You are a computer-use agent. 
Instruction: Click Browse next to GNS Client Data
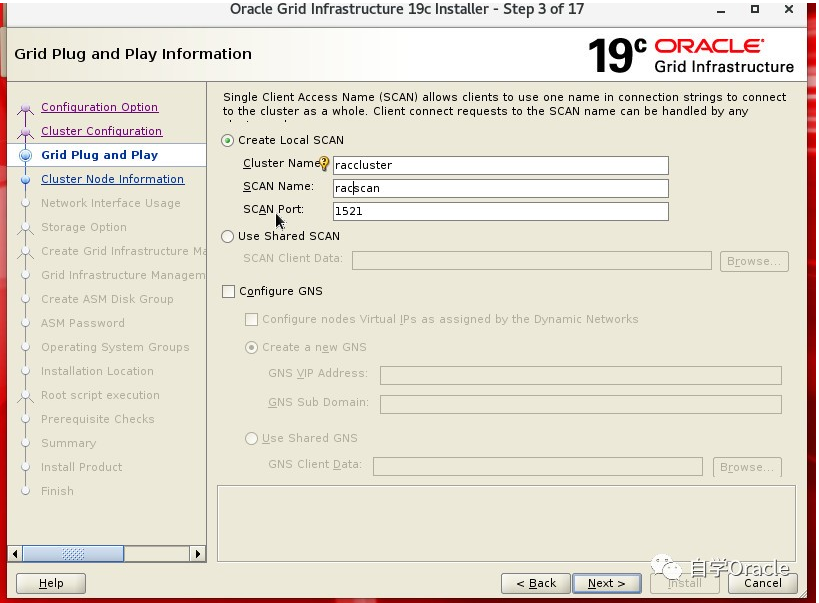(747, 467)
